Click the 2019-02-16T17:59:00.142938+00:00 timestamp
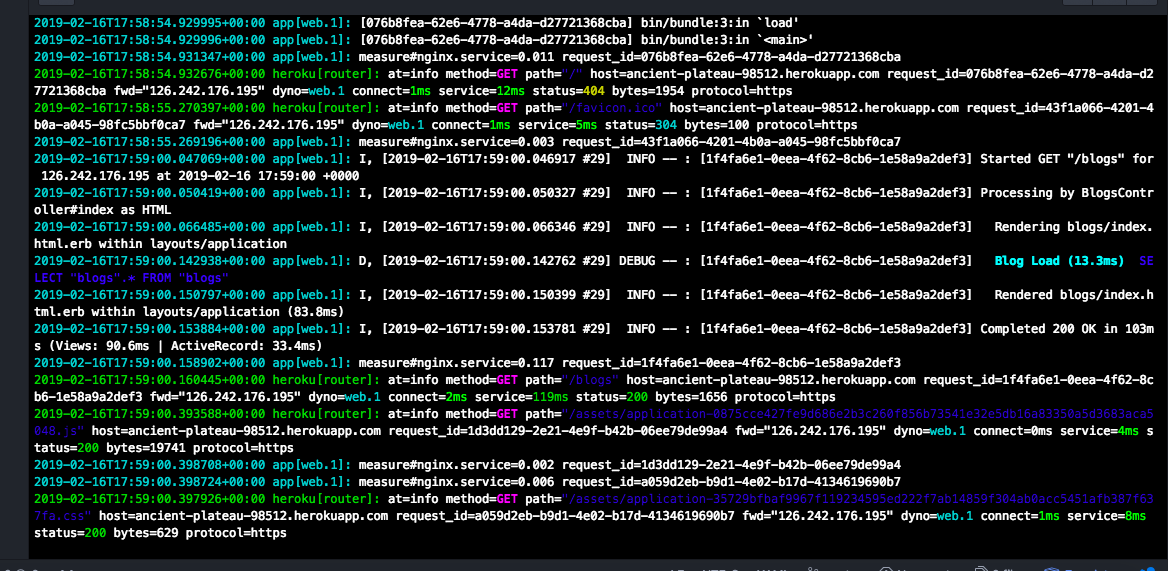This screenshot has height=571, width=1168. click(150, 263)
